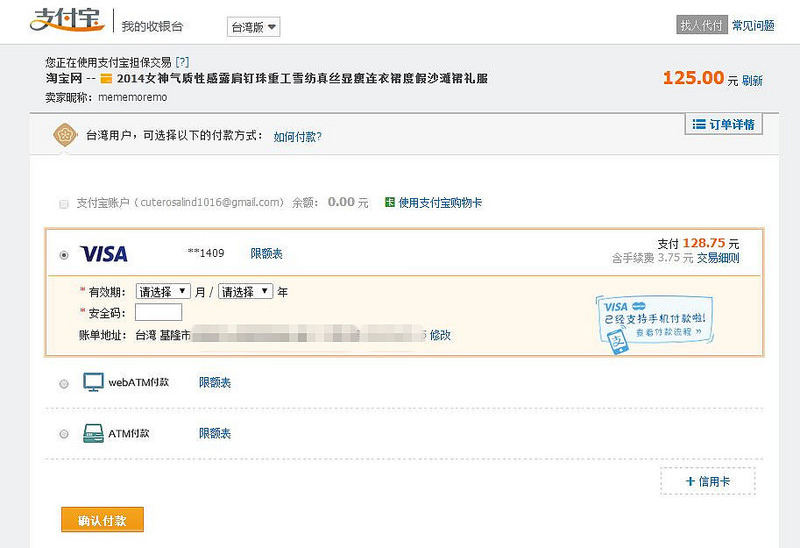Image resolution: width=800 pixels, height=548 pixels.
Task: Click the ATM machine icon
Action: pyautogui.click(x=93, y=433)
